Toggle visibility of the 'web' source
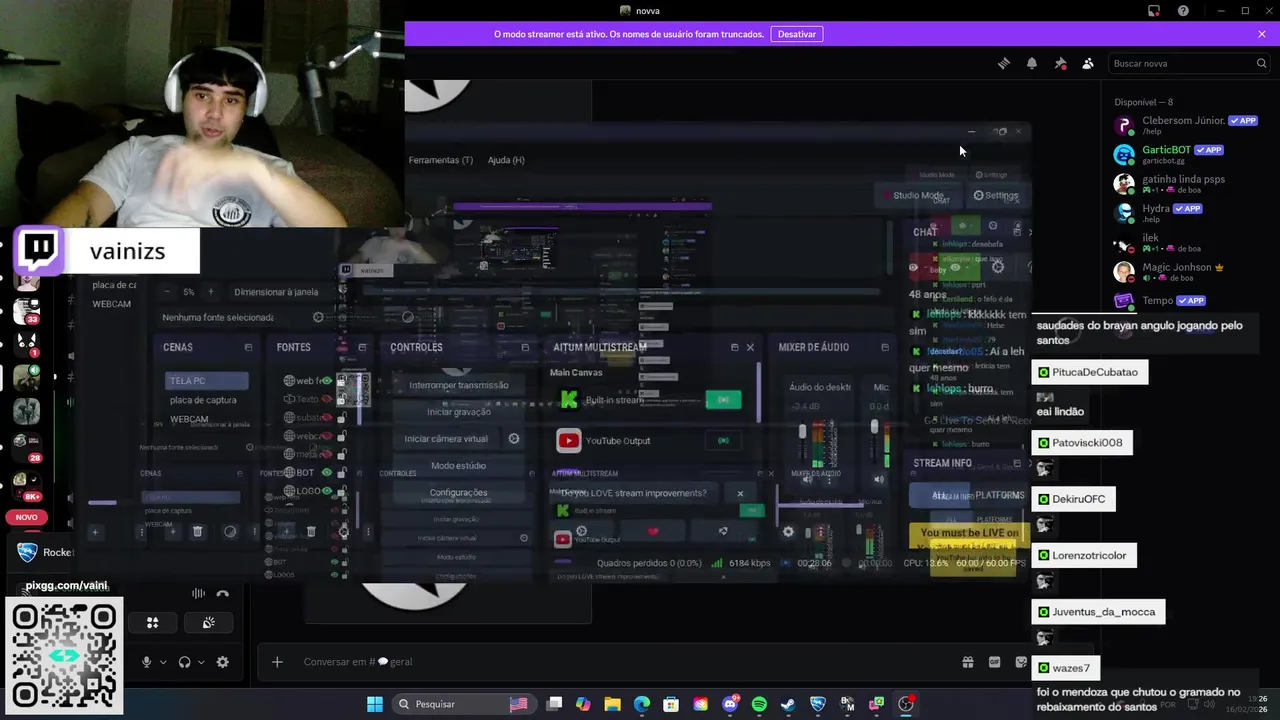The height and width of the screenshot is (720, 1280). pos(326,381)
